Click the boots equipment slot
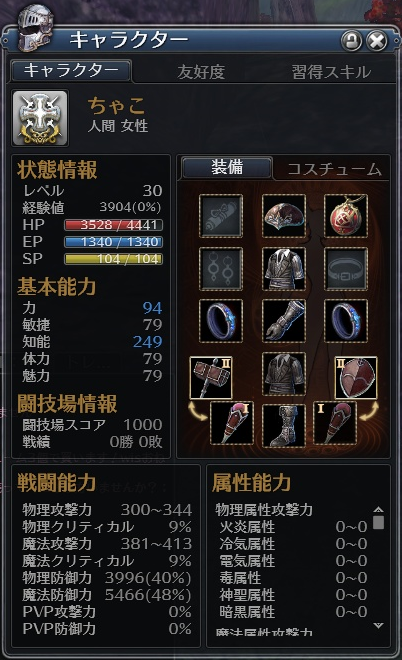Image resolution: width=402 pixels, height=660 pixels. (x=284, y=426)
